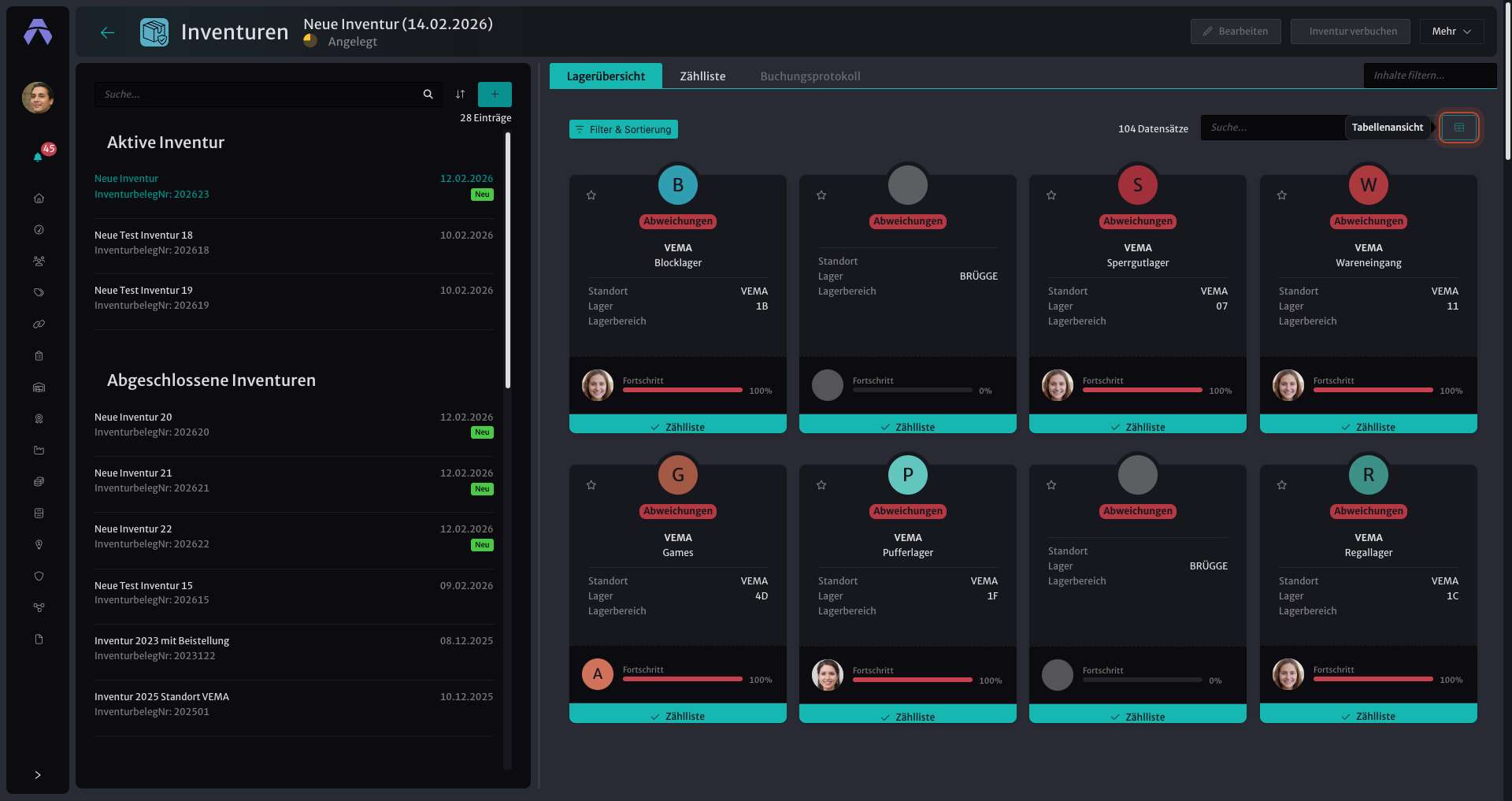Favorite the VEMA Sperrgutlager card
This screenshot has width=1512, height=801.
(1051, 195)
